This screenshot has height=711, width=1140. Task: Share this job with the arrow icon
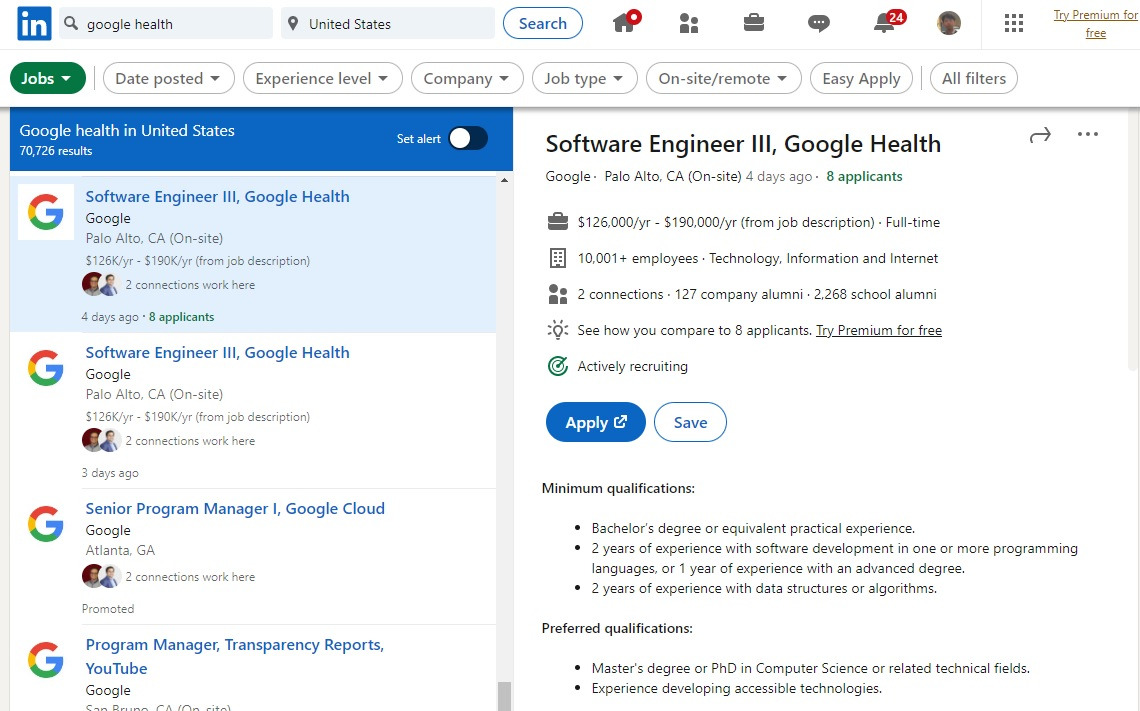pyautogui.click(x=1040, y=135)
